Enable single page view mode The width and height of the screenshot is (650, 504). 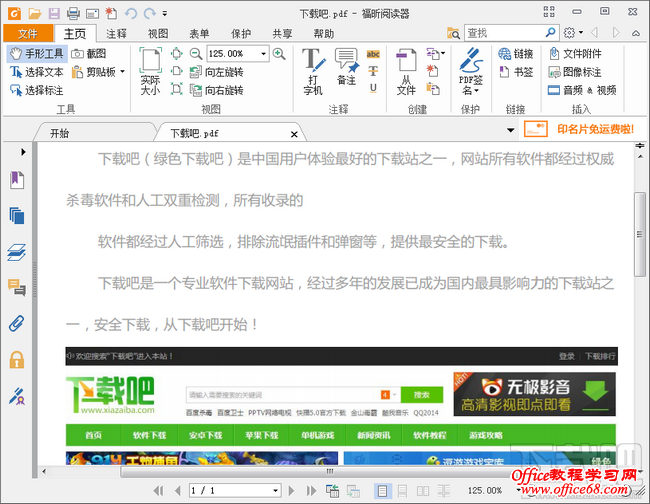[382, 491]
